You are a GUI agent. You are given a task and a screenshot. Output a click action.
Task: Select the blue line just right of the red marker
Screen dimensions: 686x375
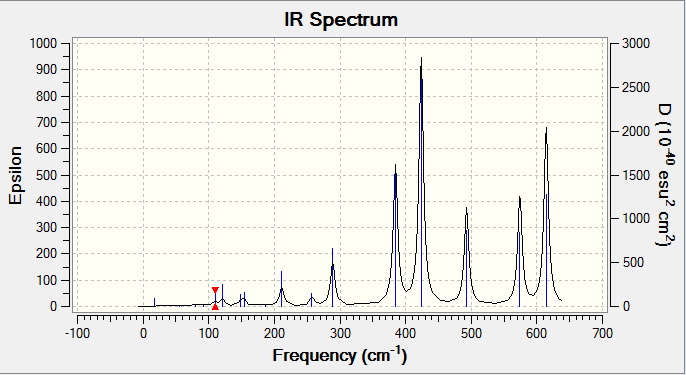[x=222, y=295]
